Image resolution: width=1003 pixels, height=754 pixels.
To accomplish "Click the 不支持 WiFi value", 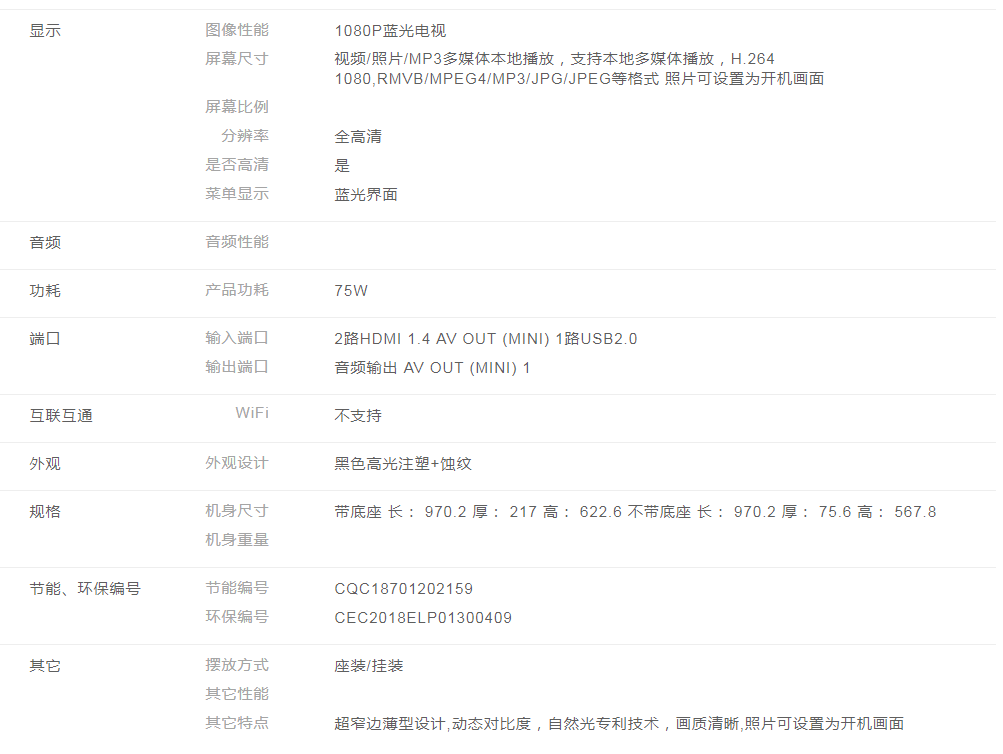I will (358, 416).
